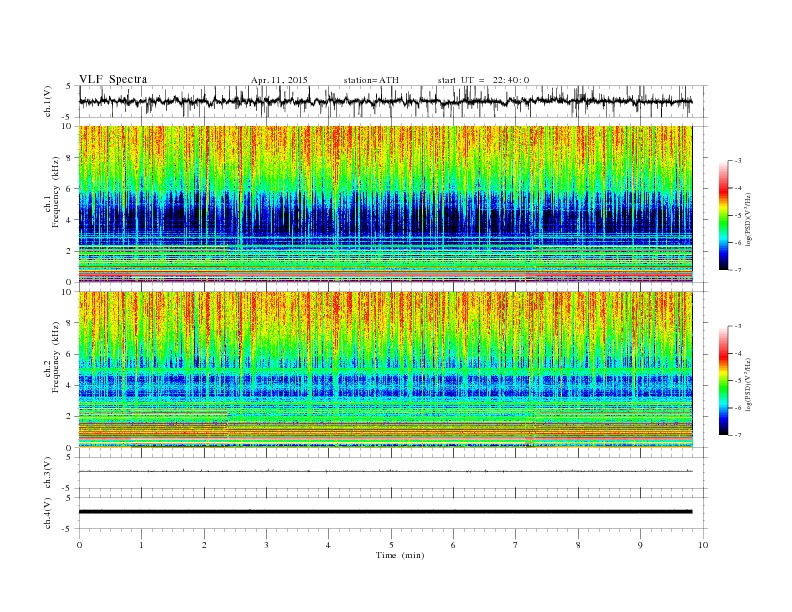Click the "-3" label on ch.1 color bar
Image resolution: width=792 pixels, height=612 pixels.
click(x=738, y=161)
